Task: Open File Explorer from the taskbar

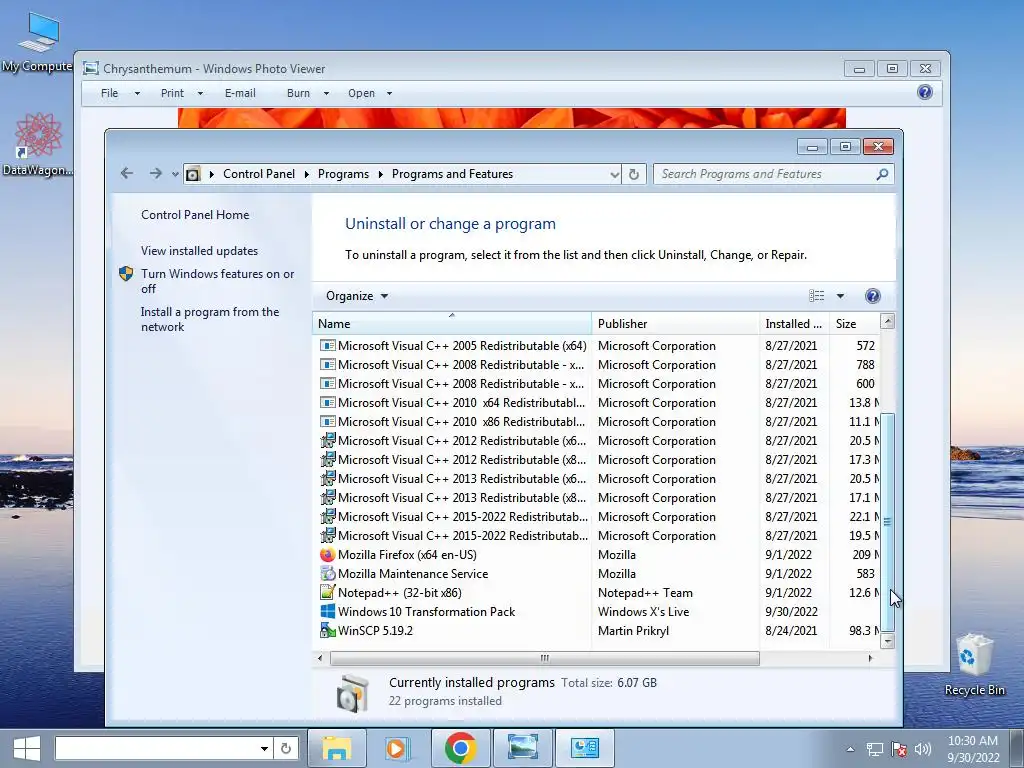Action: [x=336, y=748]
